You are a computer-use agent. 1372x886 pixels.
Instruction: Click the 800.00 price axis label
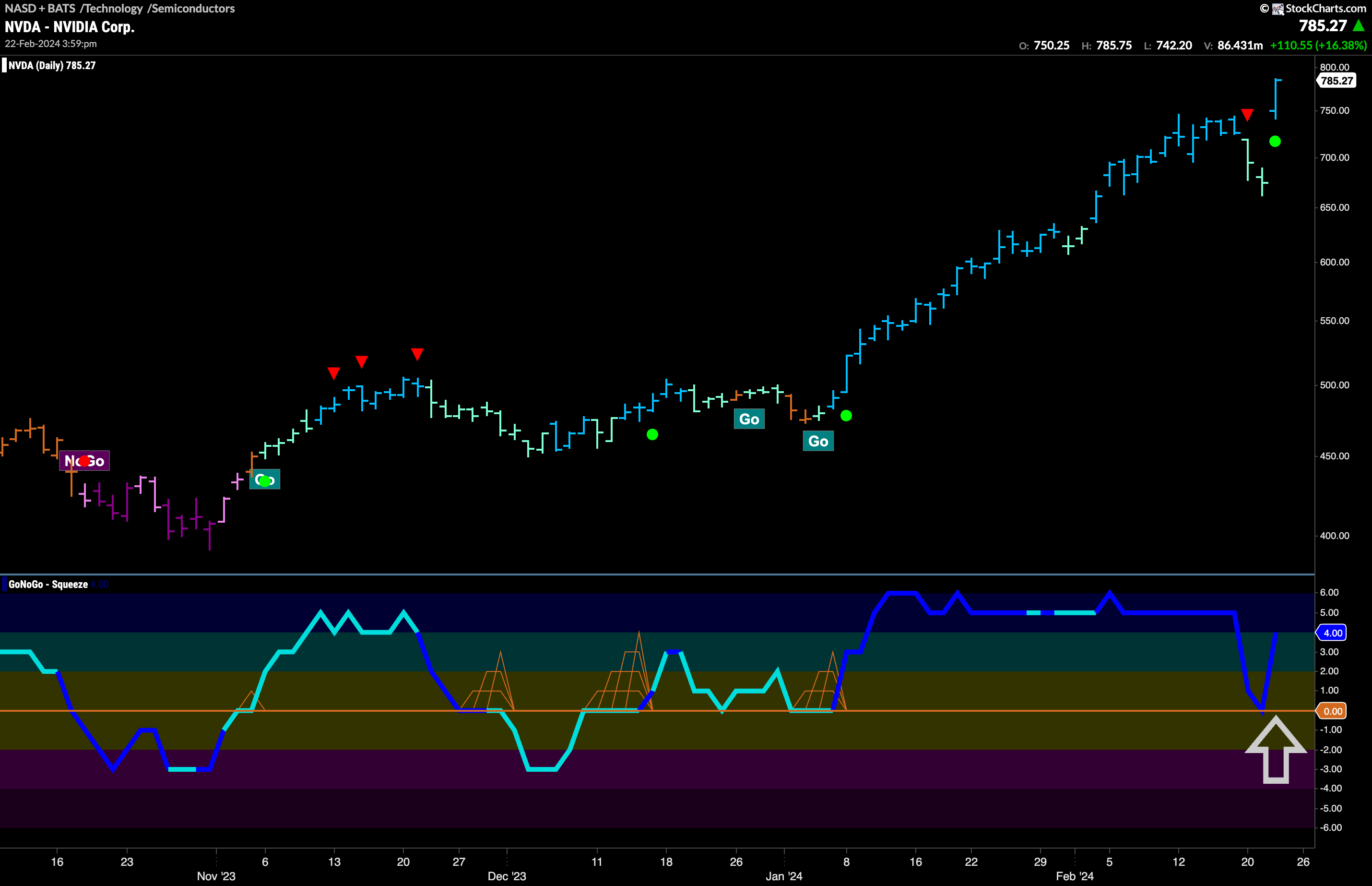point(1335,67)
